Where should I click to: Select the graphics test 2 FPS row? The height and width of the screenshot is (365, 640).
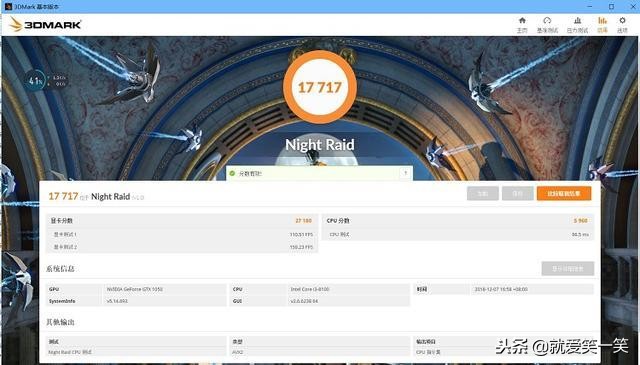(182, 247)
